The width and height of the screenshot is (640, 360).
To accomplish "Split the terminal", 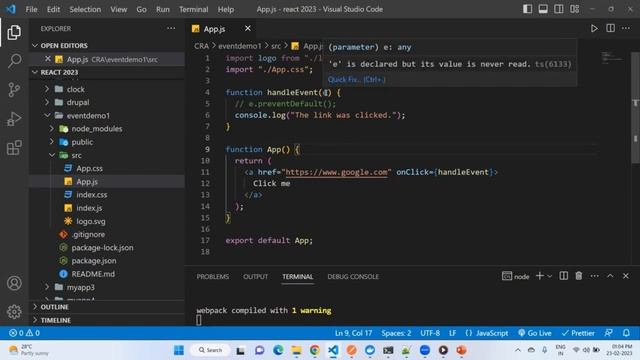I will [x=563, y=276].
